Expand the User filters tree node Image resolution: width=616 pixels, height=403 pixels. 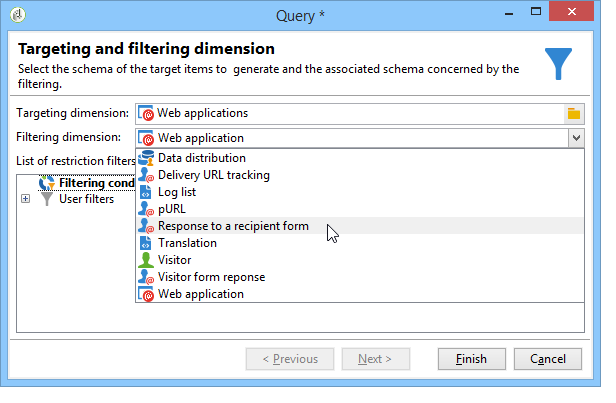(x=25, y=199)
